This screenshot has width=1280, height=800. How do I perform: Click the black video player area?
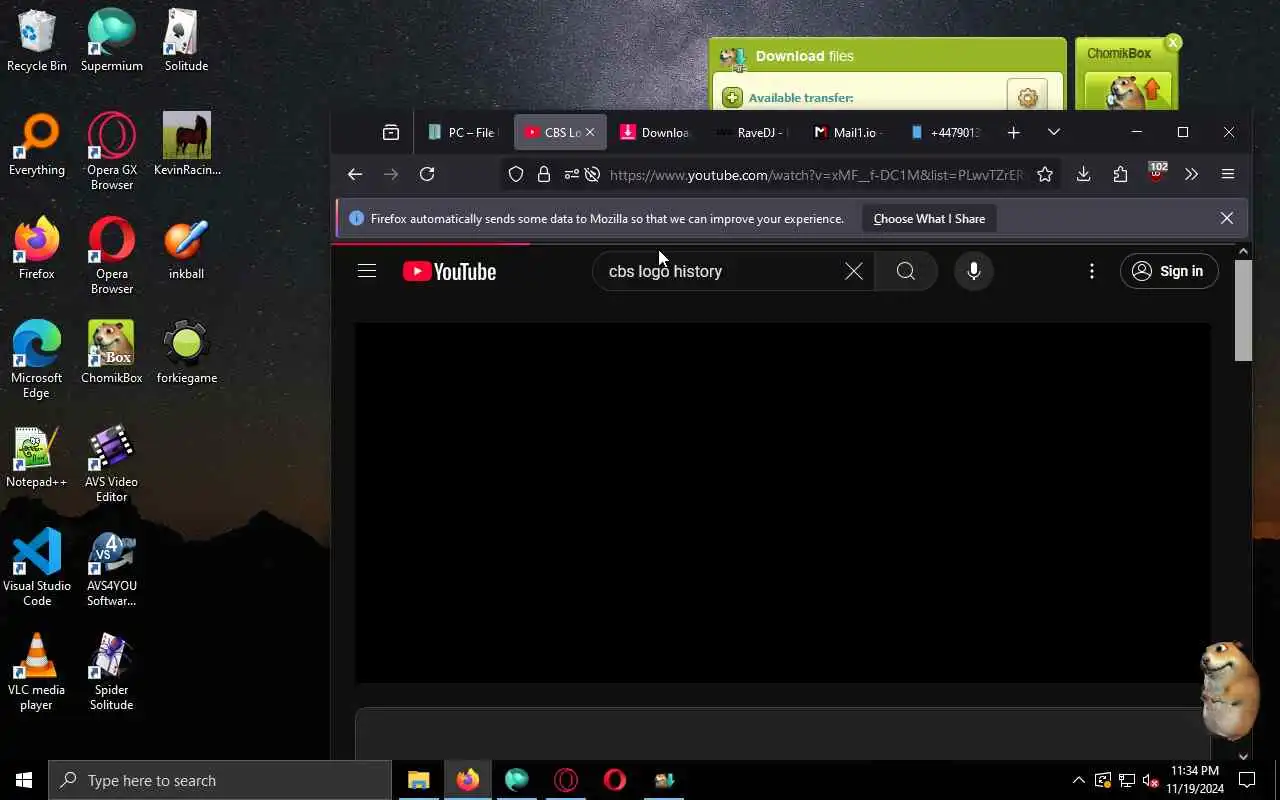(x=782, y=503)
